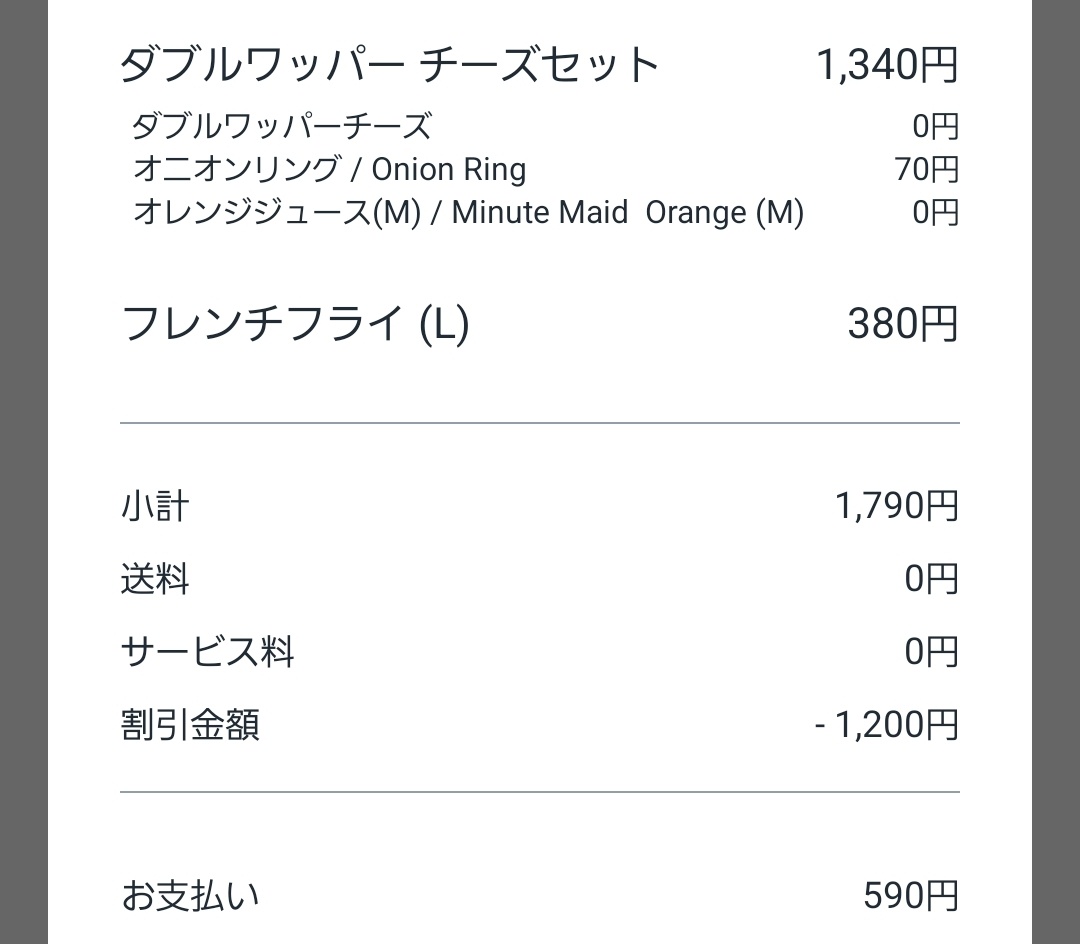Select the フレンチフライ (L) item
Screen dimensions: 1080x944
[x=295, y=324]
